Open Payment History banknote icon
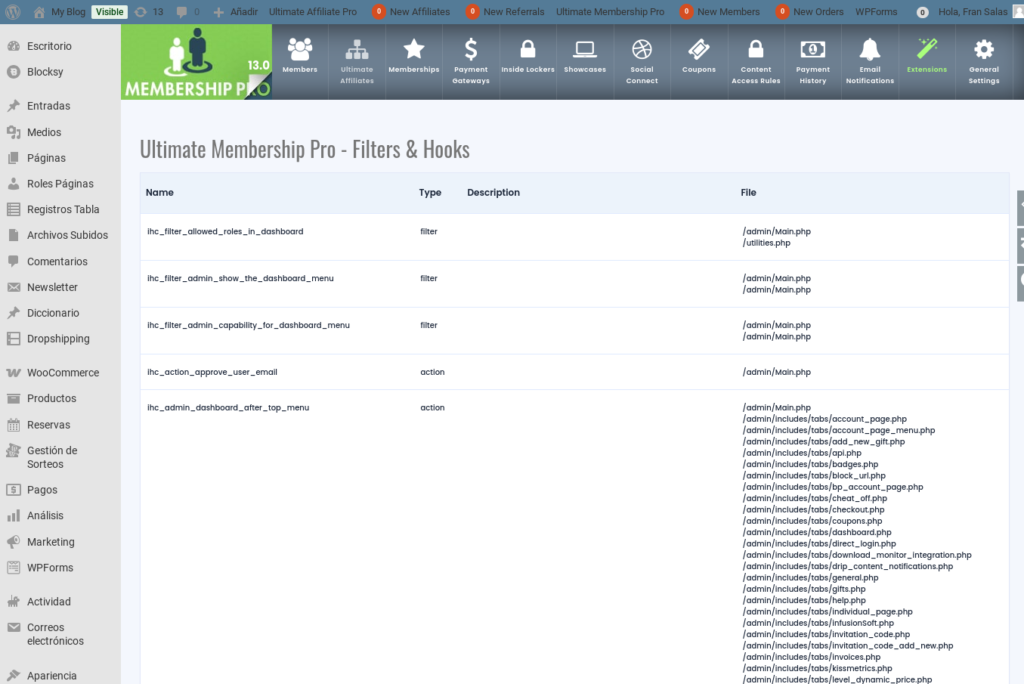This screenshot has width=1024, height=684. [x=812, y=50]
